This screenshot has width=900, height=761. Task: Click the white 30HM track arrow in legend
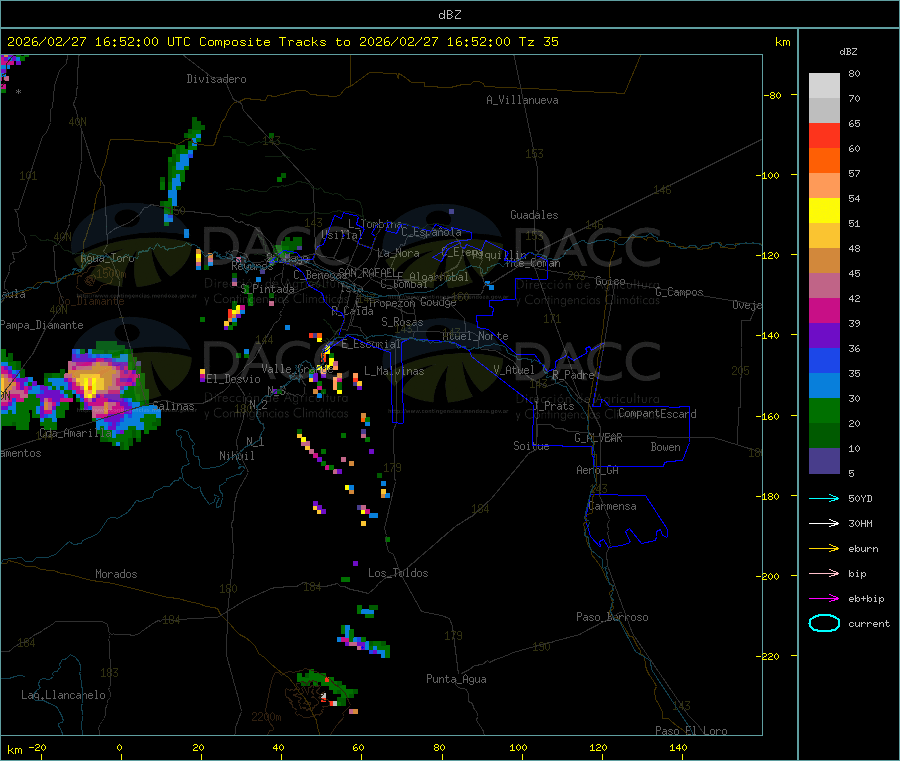coord(824,523)
